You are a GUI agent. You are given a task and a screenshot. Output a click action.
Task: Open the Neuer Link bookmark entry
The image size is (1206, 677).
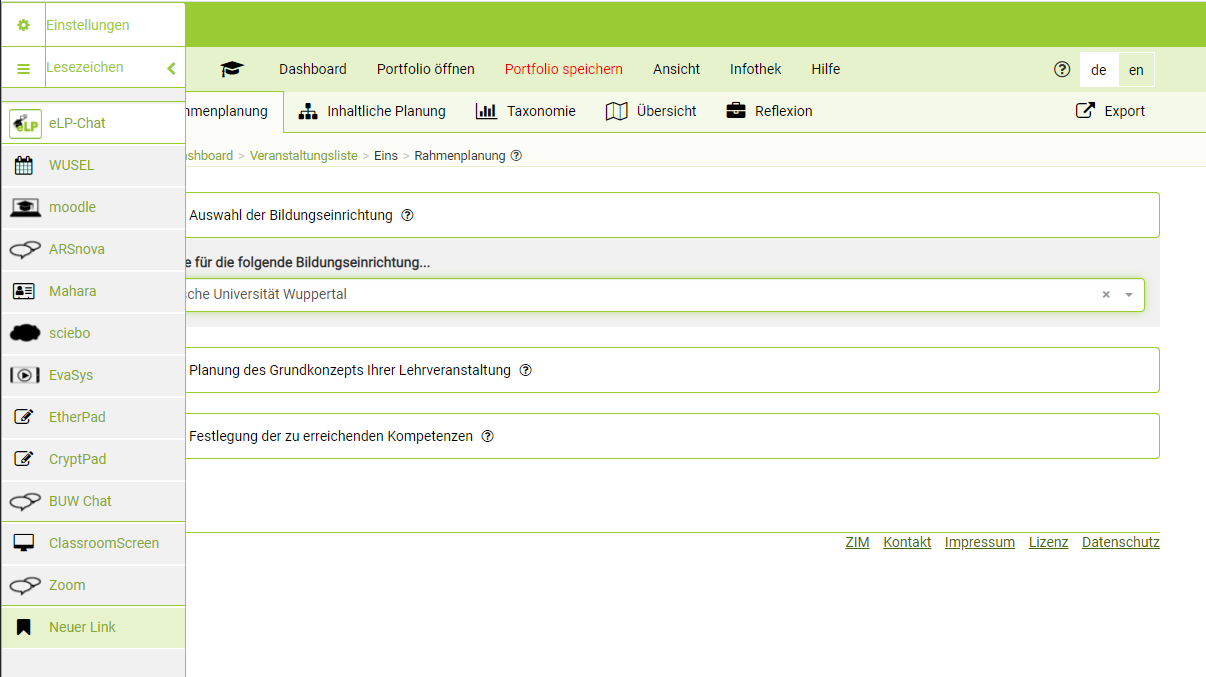pos(93,628)
